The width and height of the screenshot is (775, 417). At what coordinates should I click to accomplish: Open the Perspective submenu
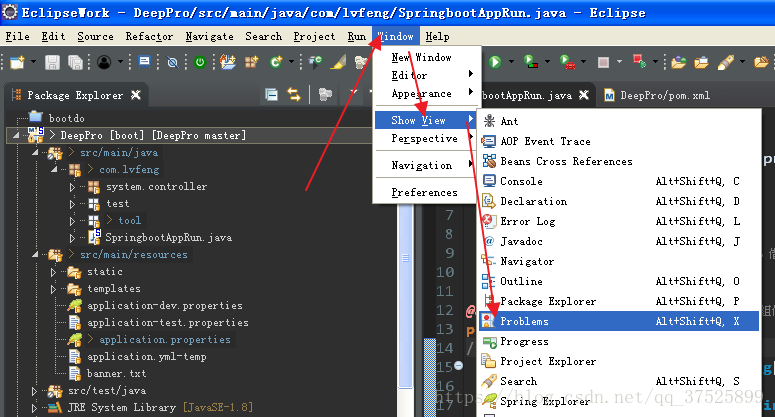[427, 138]
